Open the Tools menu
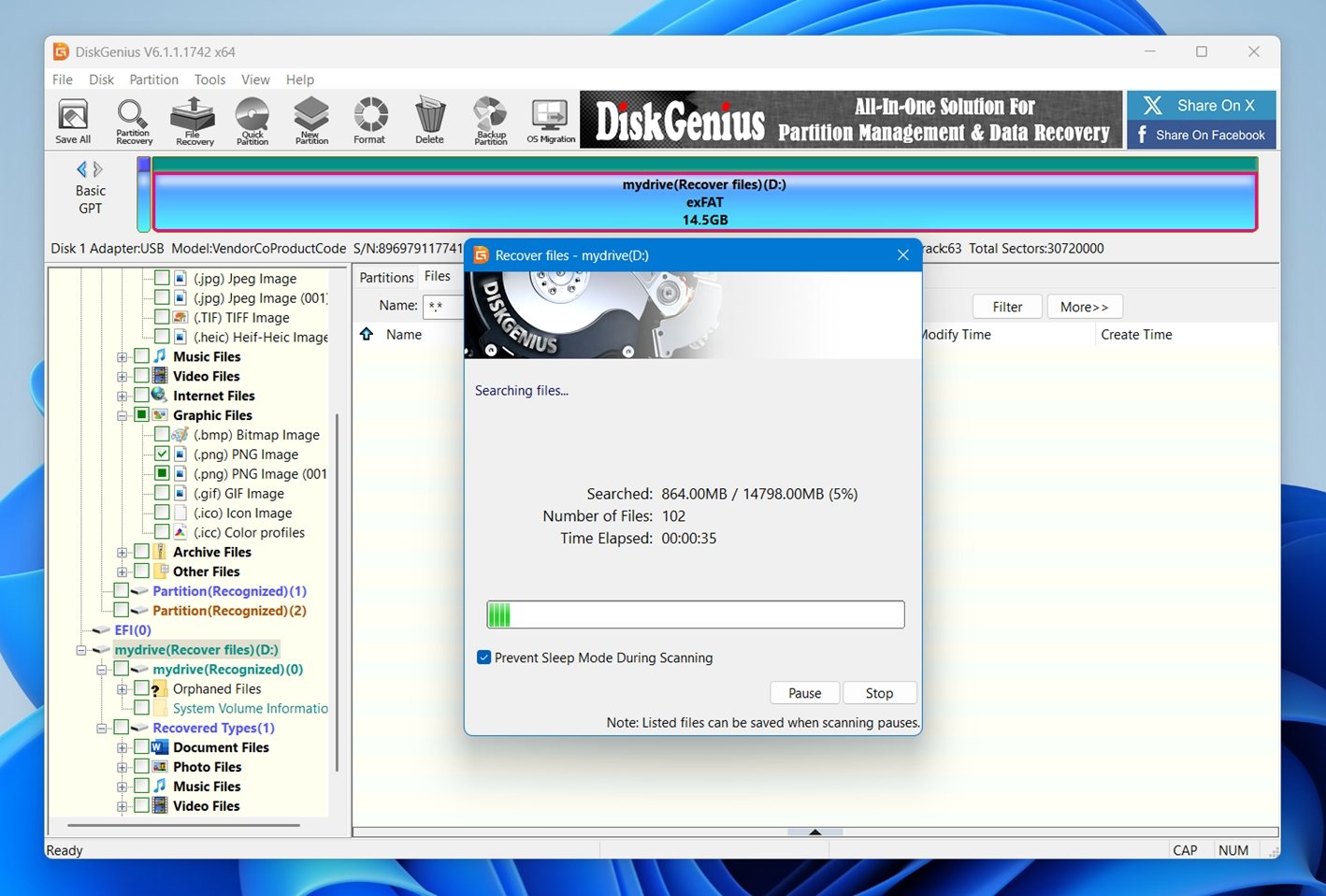Viewport: 1326px width, 896px height. point(209,79)
